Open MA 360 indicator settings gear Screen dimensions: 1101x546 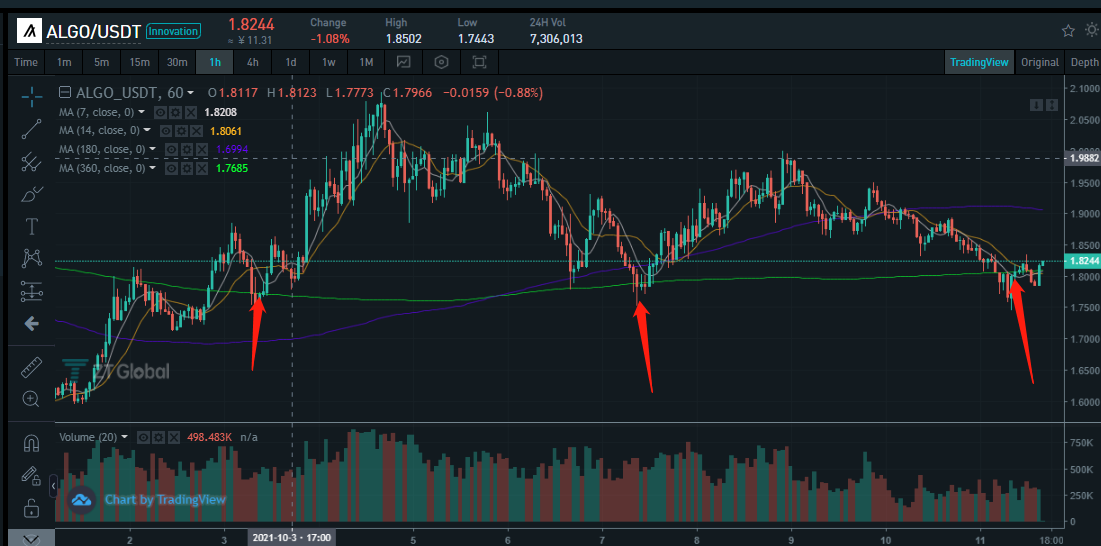click(x=186, y=168)
